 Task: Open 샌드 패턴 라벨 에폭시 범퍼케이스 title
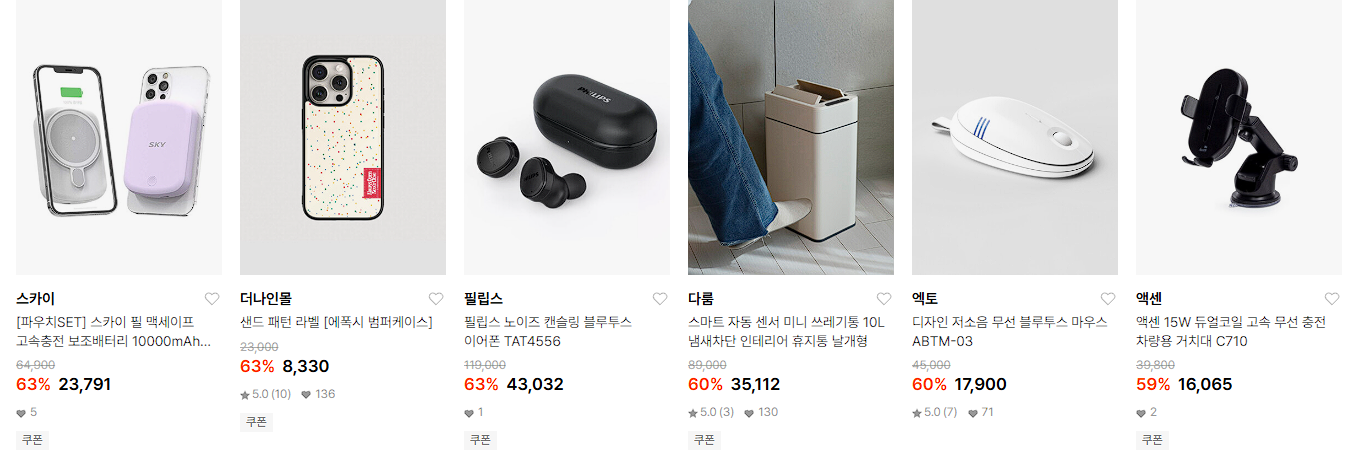tap(336, 322)
